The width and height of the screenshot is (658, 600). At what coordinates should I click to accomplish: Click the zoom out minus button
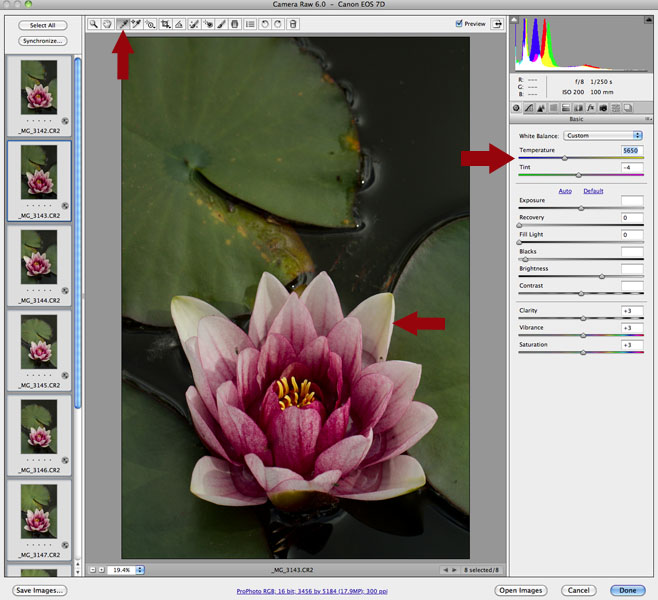(93, 570)
